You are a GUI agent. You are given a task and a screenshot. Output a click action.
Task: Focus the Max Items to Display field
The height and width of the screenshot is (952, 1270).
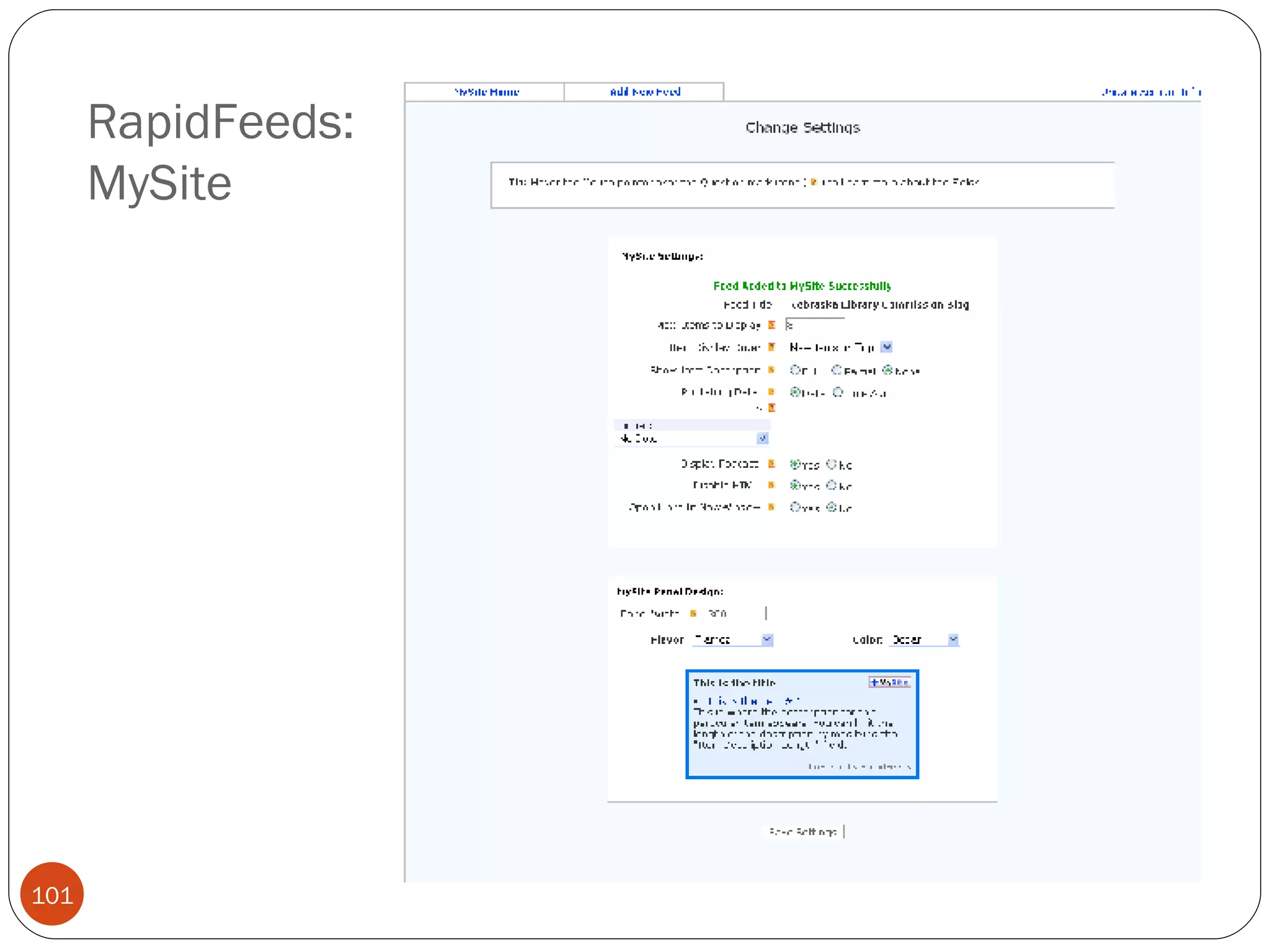[x=815, y=325]
